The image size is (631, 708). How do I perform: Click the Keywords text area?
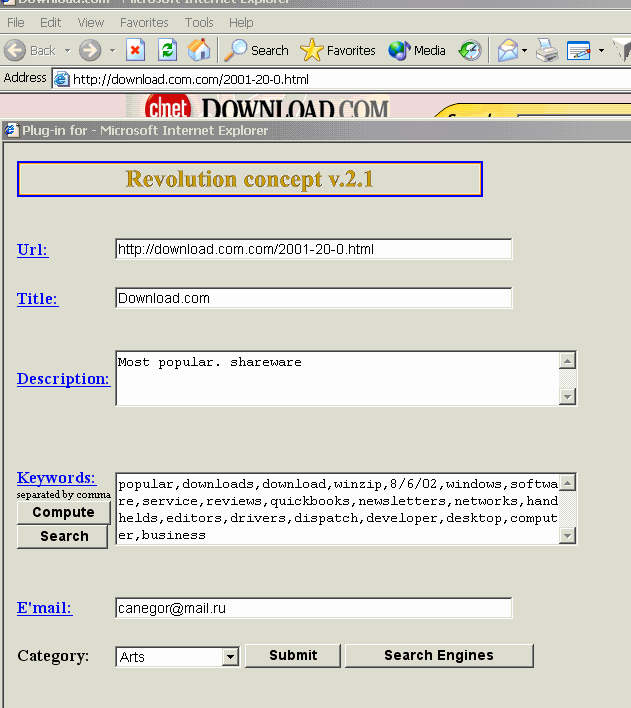click(337, 509)
